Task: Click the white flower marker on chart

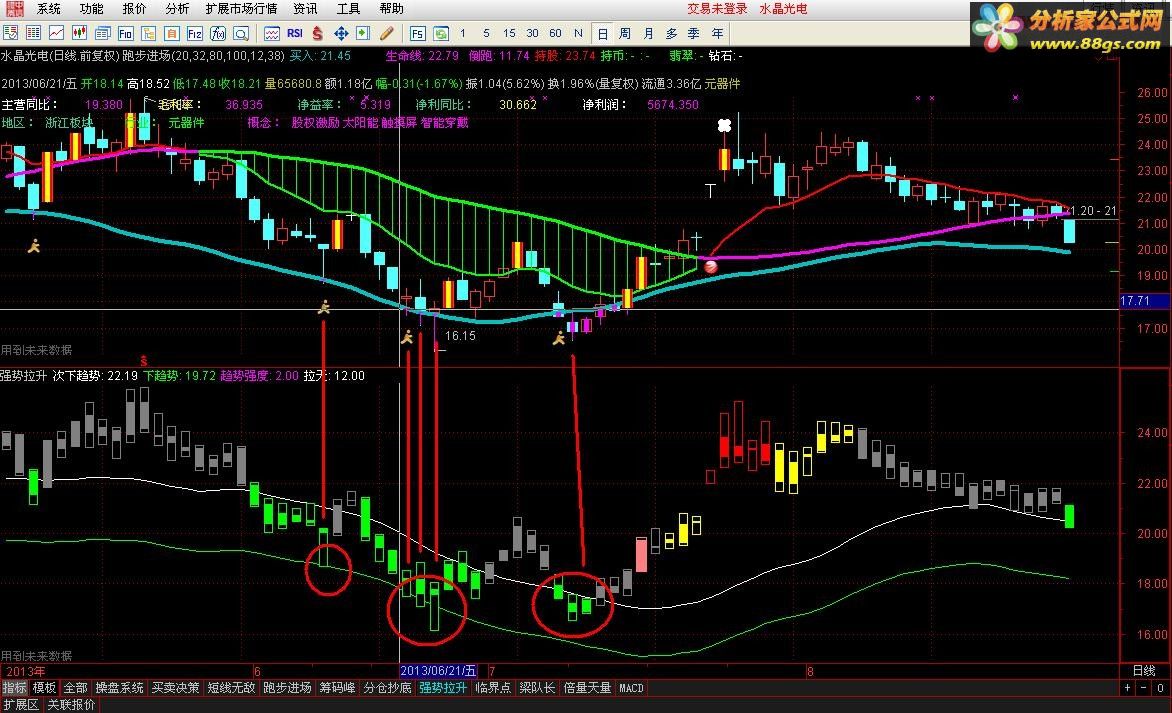Action: (724, 126)
